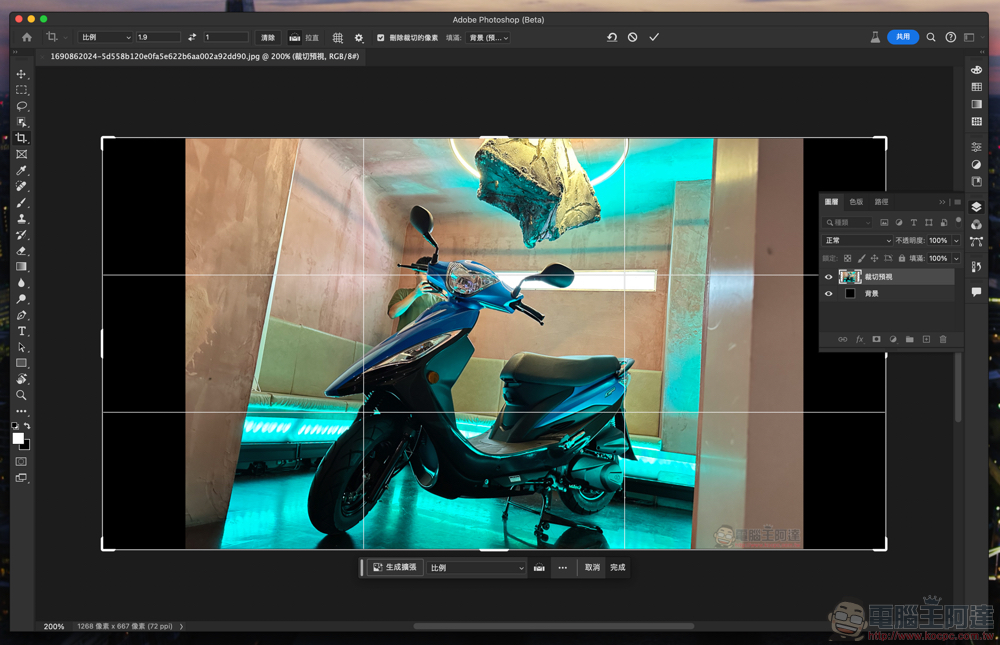
Task: Turn layer filtering on or off
Action: [958, 221]
